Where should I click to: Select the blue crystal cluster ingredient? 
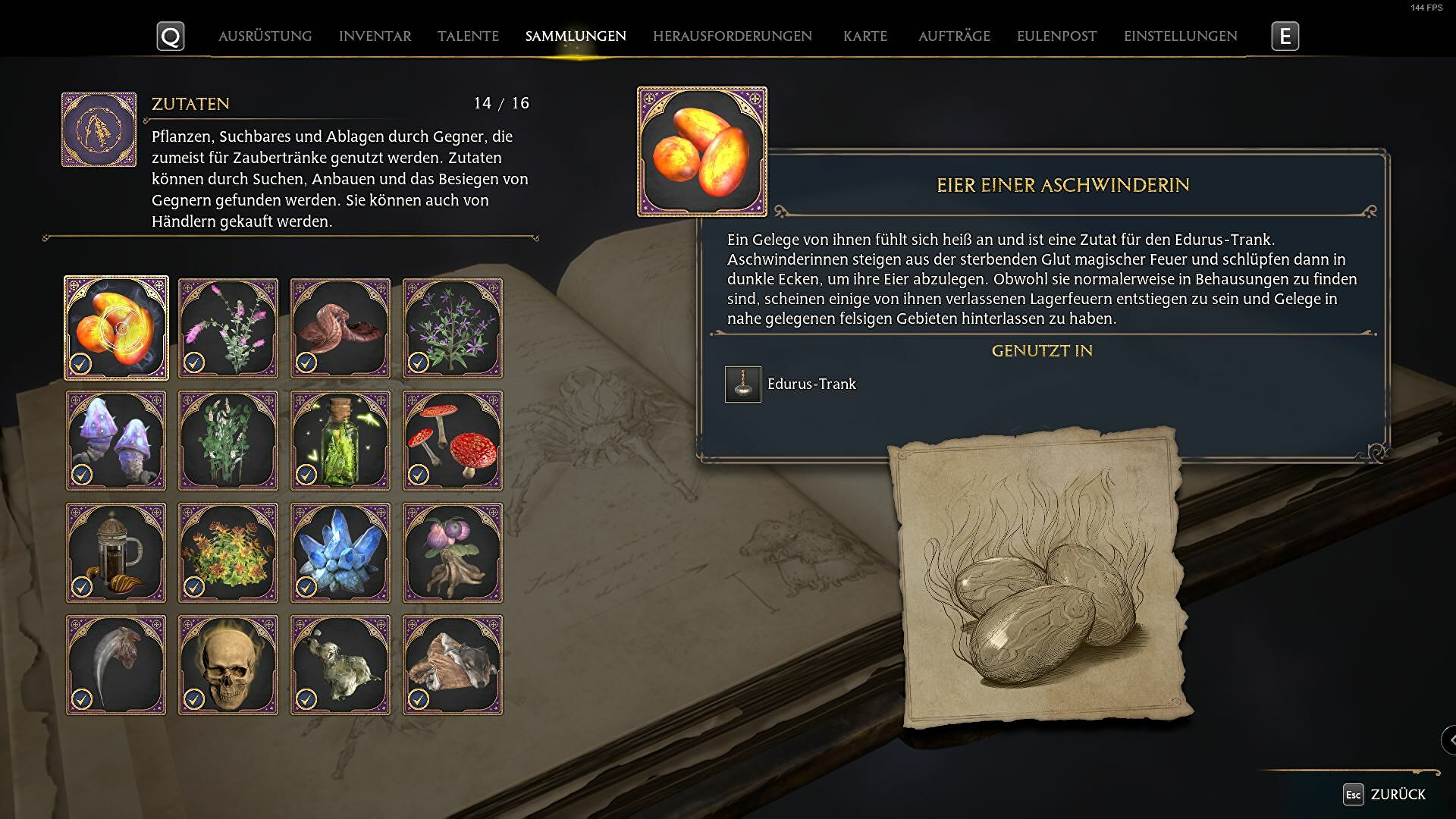340,553
